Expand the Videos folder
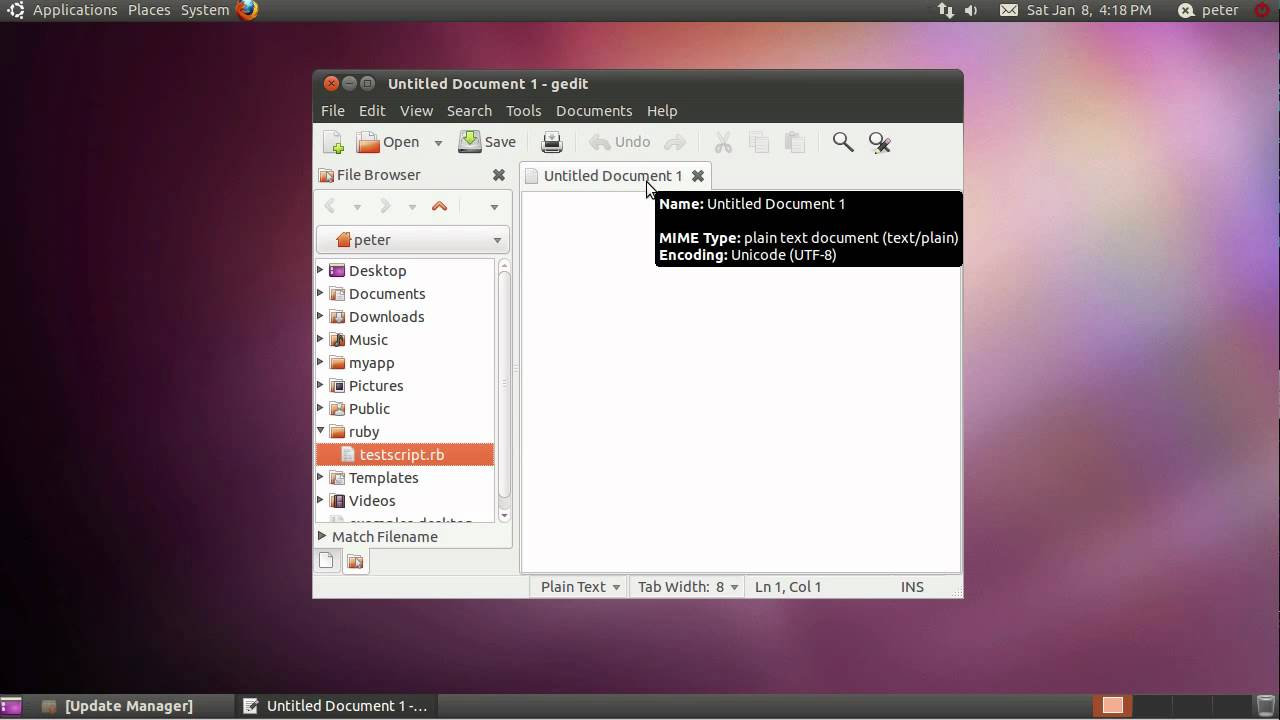Viewport: 1280px width, 720px height. click(x=321, y=500)
